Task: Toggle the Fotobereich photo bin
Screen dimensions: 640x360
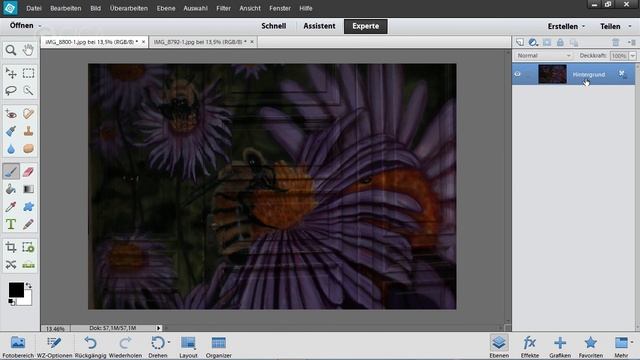Action: tap(18, 347)
